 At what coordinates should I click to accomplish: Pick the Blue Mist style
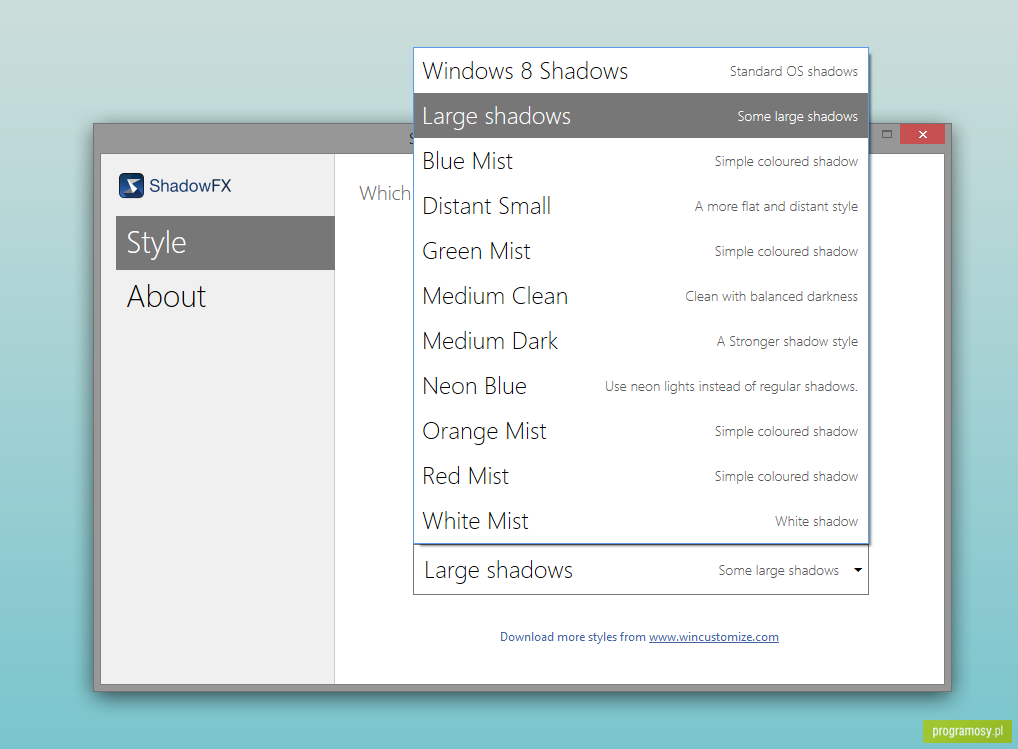641,161
